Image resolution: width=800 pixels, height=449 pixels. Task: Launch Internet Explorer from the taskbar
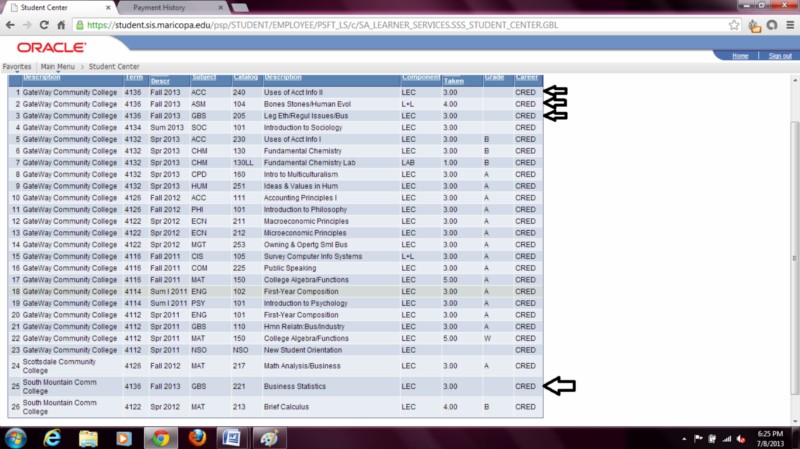point(52,438)
